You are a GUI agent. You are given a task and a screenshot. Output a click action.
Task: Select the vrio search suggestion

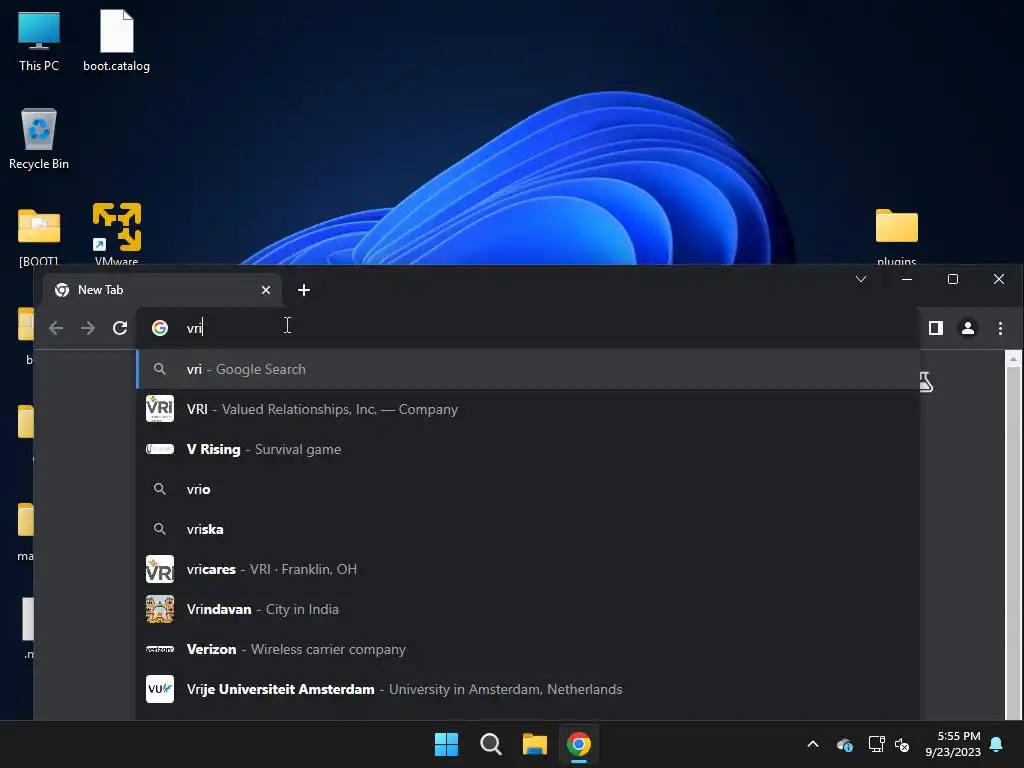tap(528, 489)
